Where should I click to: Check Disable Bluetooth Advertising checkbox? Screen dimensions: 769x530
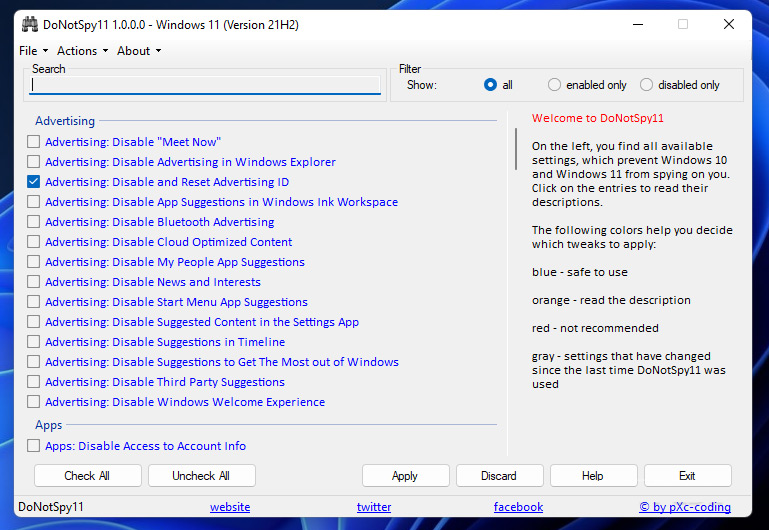[x=33, y=222]
